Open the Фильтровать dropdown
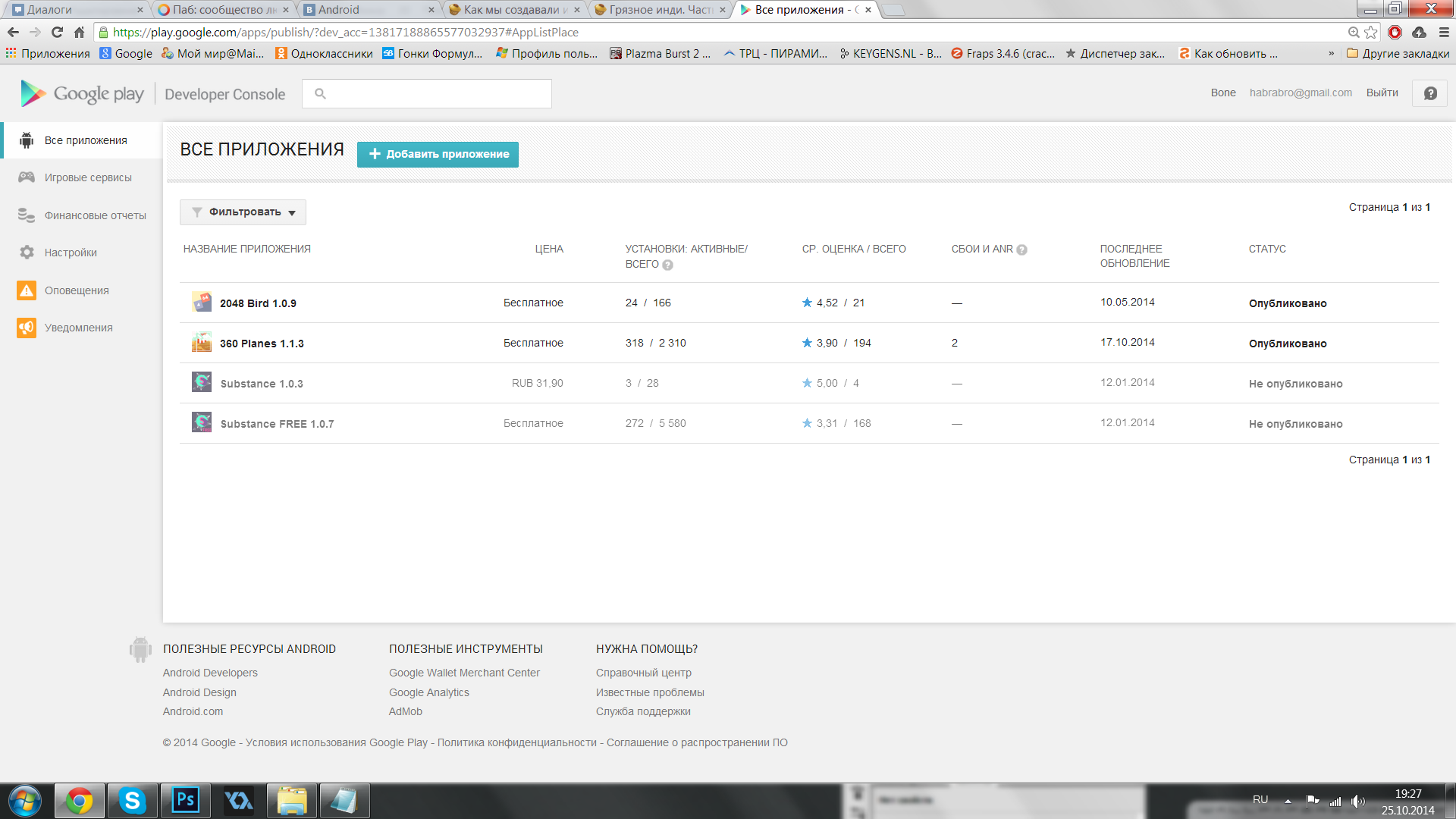Viewport: 1456px width, 819px height. click(243, 212)
